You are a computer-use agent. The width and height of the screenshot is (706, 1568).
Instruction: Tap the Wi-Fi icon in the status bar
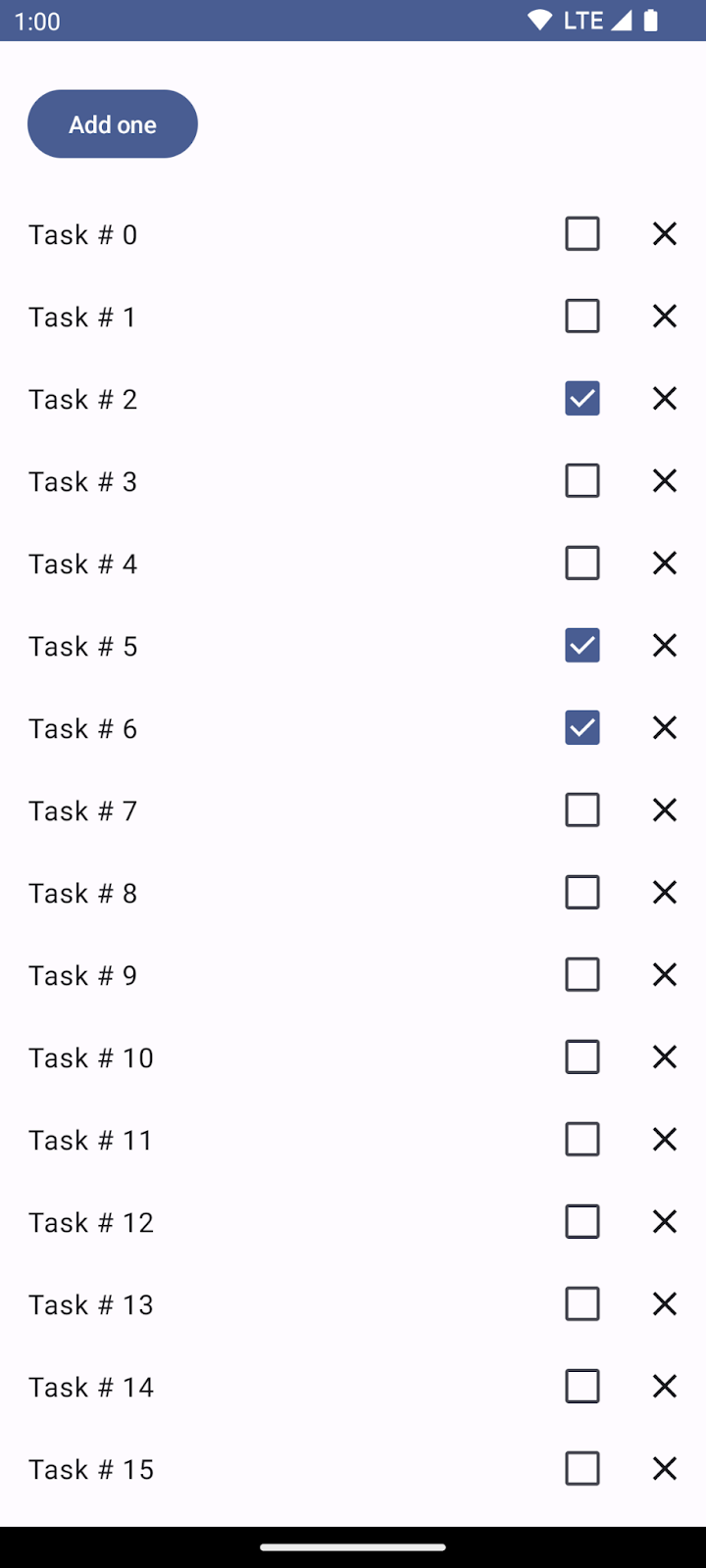coord(539,21)
